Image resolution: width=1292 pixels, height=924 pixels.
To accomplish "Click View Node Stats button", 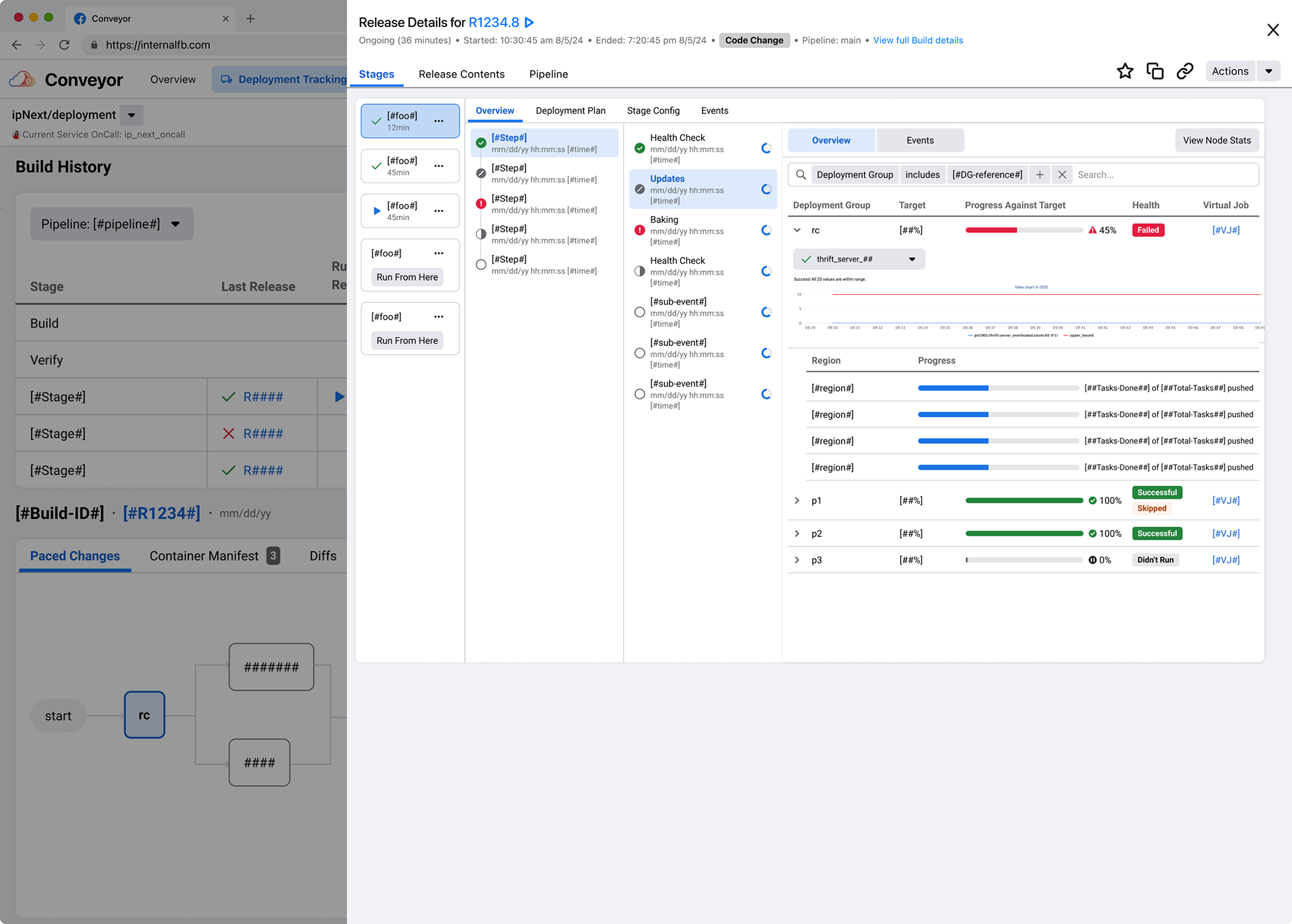I will (x=1217, y=141).
